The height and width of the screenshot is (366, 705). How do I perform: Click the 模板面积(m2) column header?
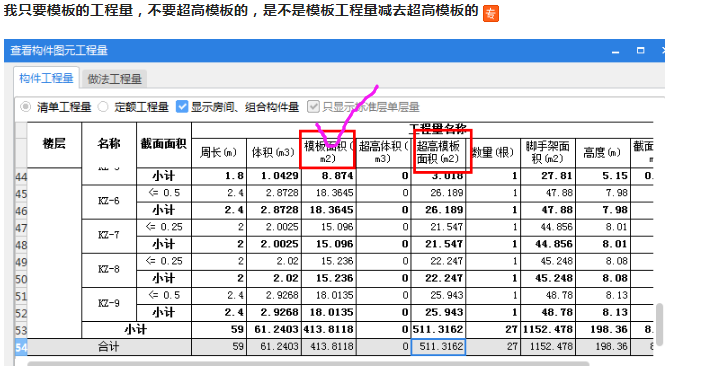click(329, 153)
